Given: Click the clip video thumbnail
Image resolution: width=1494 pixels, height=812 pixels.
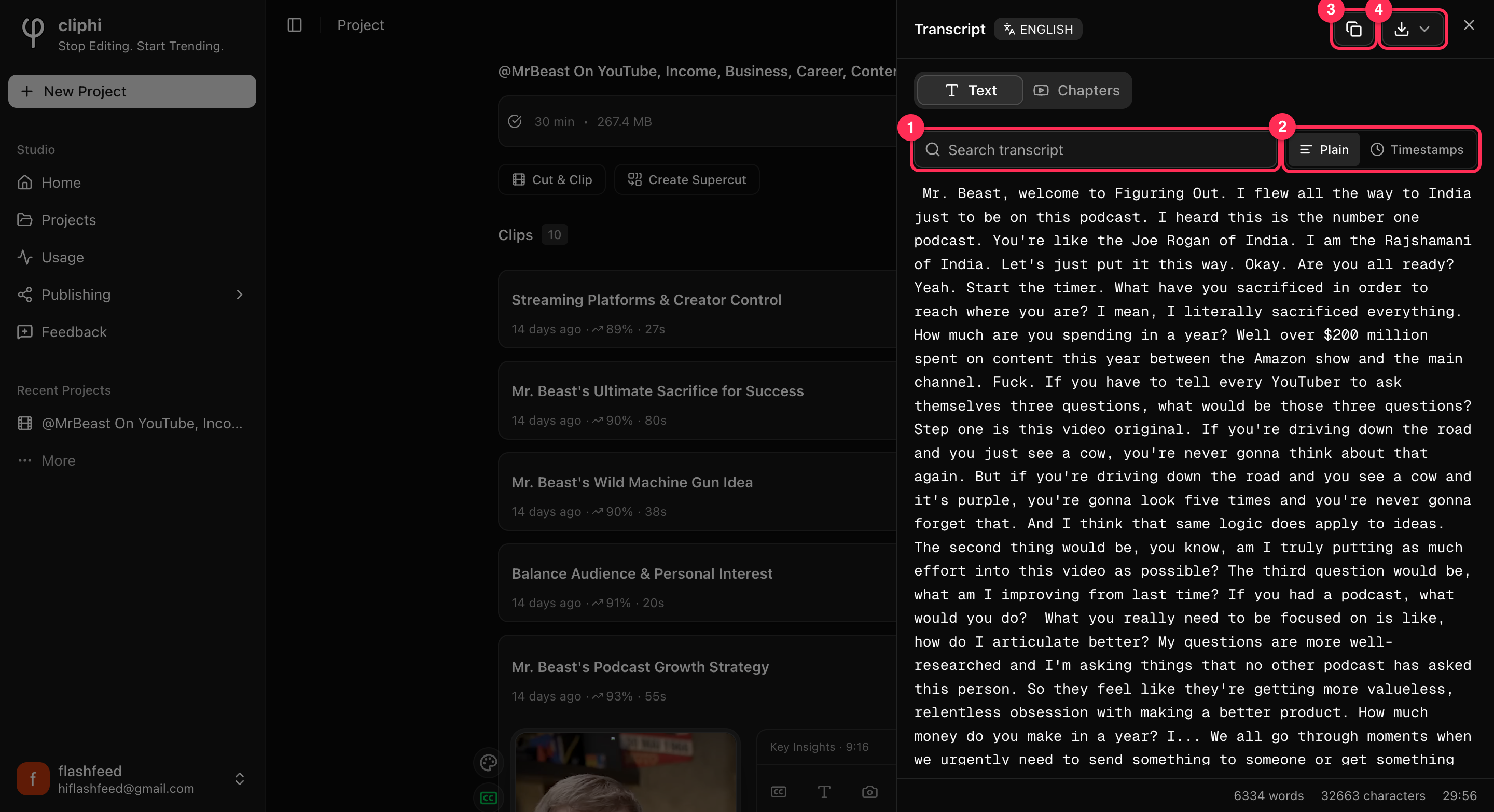Looking at the screenshot, I should (x=625, y=772).
